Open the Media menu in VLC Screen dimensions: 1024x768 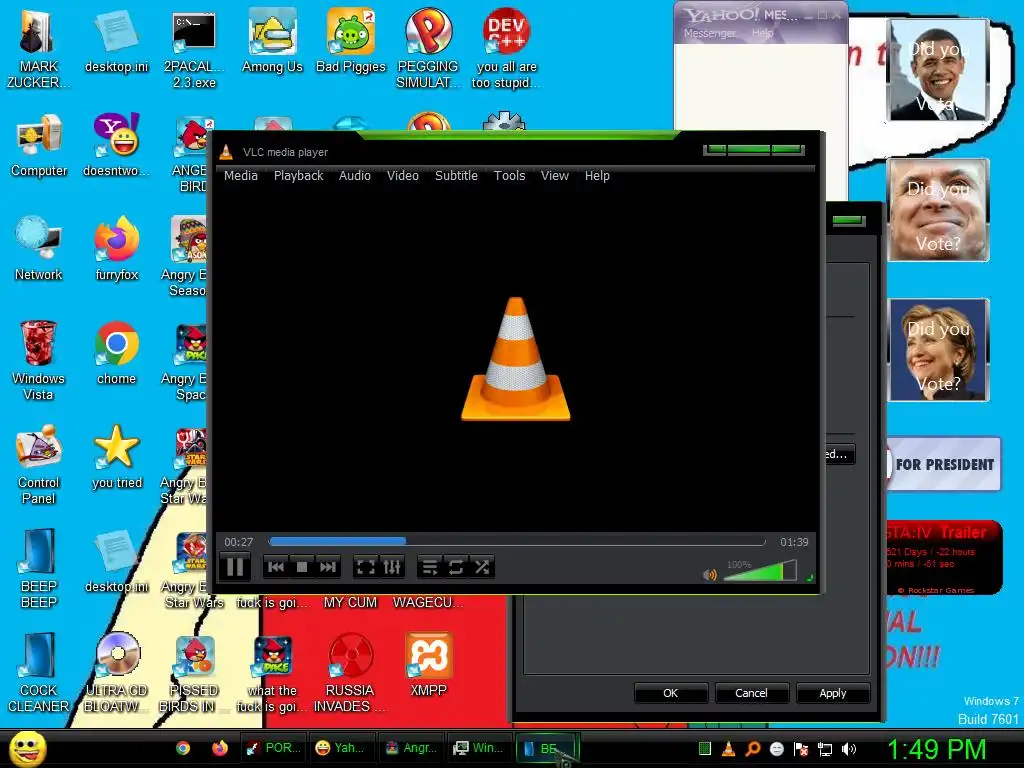(241, 176)
